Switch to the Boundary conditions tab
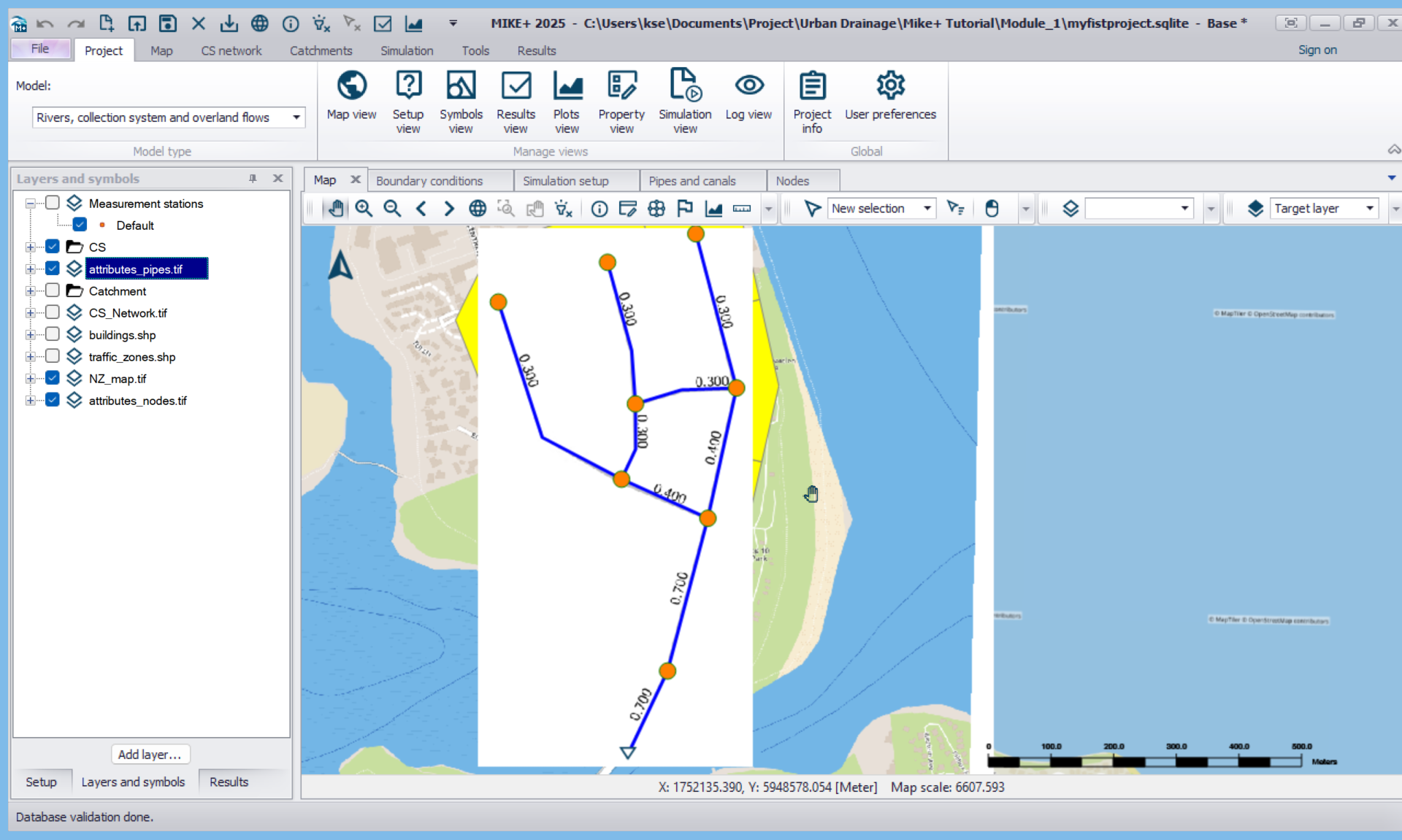Screen dimensions: 1402x840 pos(429,181)
